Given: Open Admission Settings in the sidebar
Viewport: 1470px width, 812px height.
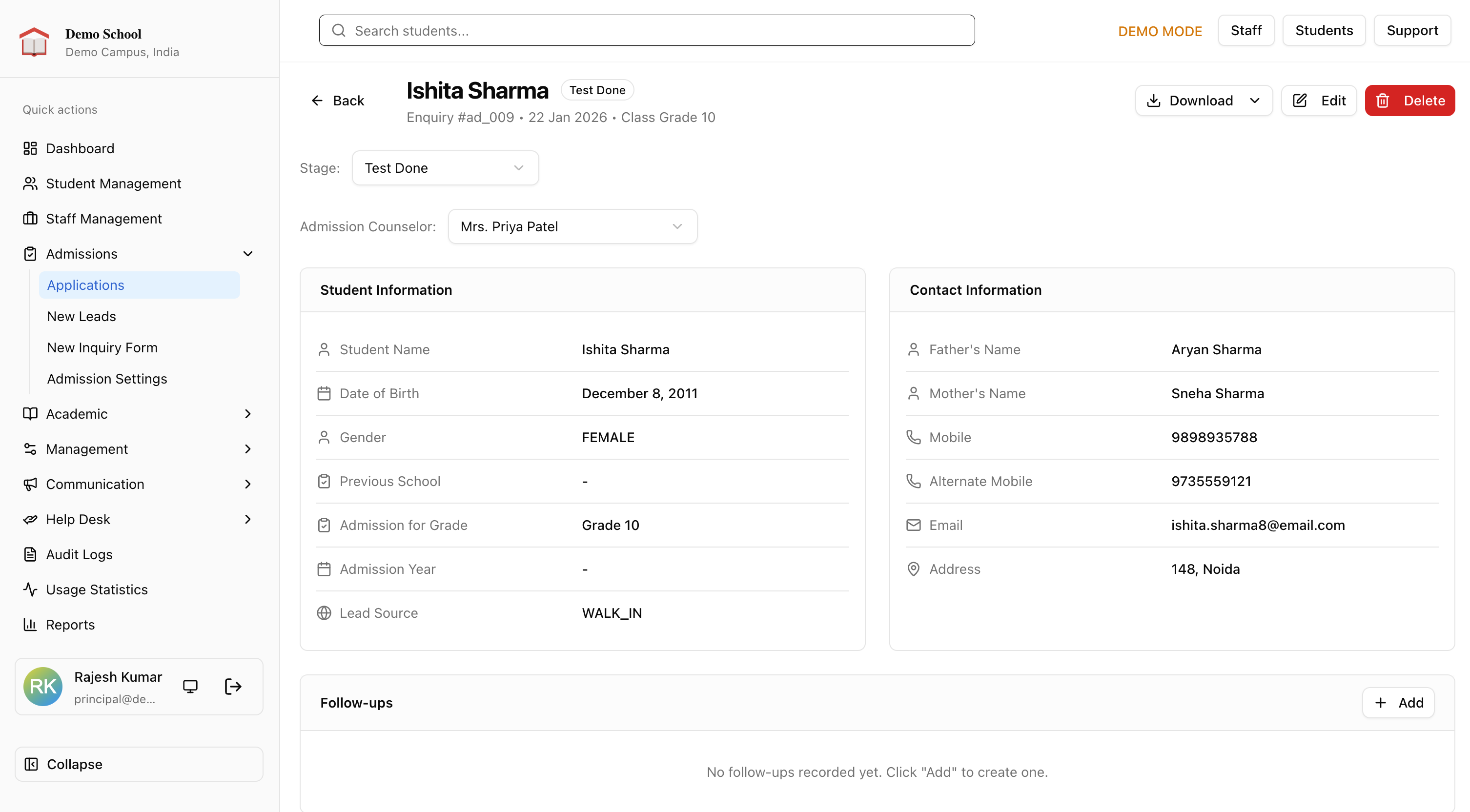Looking at the screenshot, I should pyautogui.click(x=107, y=379).
